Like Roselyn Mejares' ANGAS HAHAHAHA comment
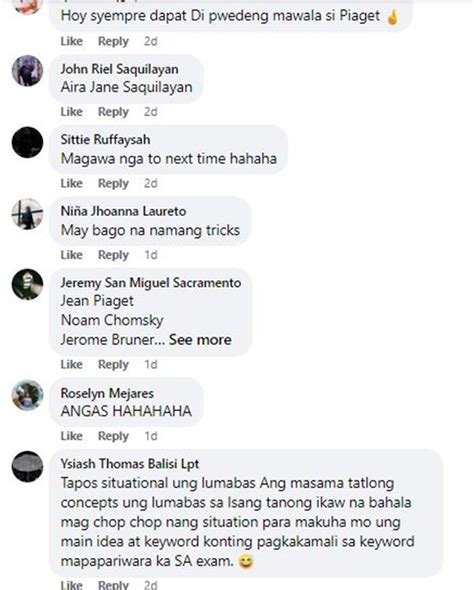474x590 pixels. pyautogui.click(x=71, y=436)
